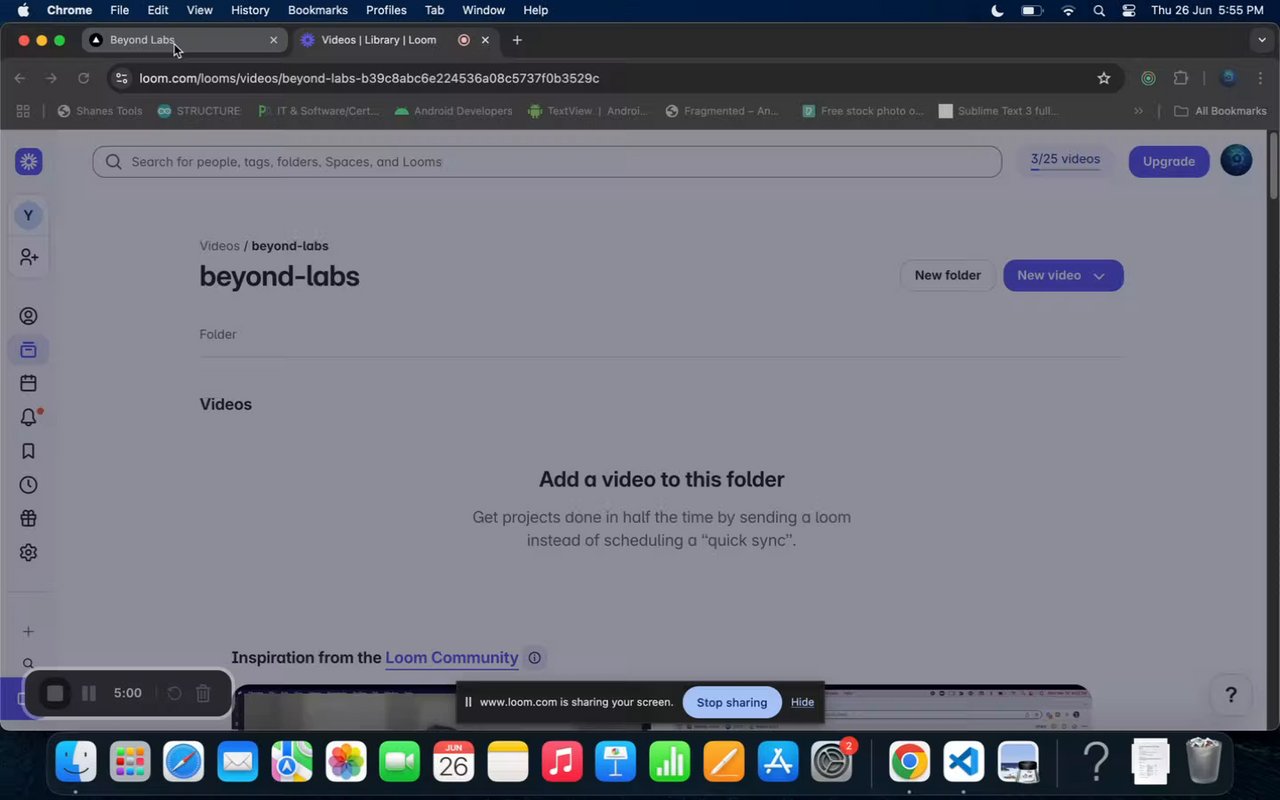Open the clock history icon
The image size is (1280, 800).
(29, 485)
